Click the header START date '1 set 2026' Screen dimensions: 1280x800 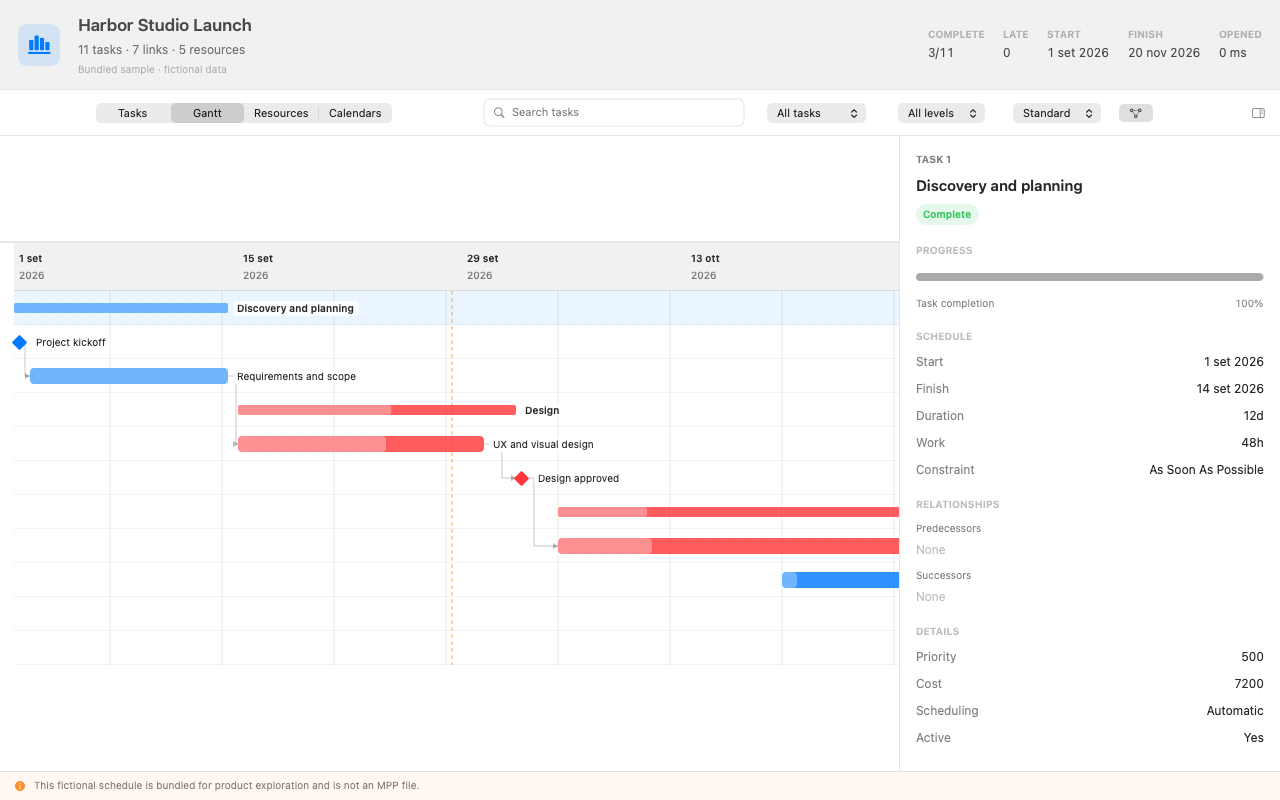point(1078,53)
